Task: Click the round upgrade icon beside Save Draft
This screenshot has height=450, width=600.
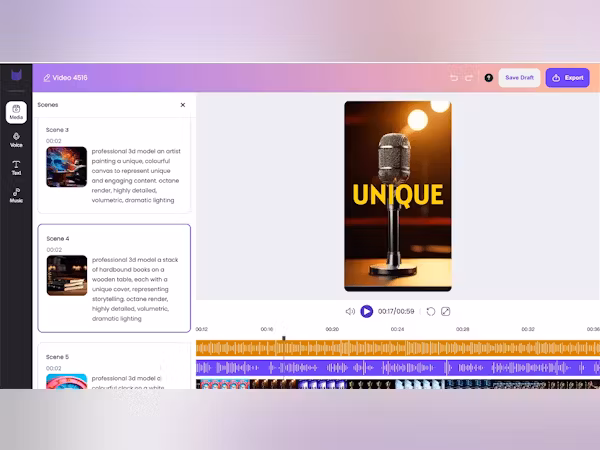Action: coord(488,77)
